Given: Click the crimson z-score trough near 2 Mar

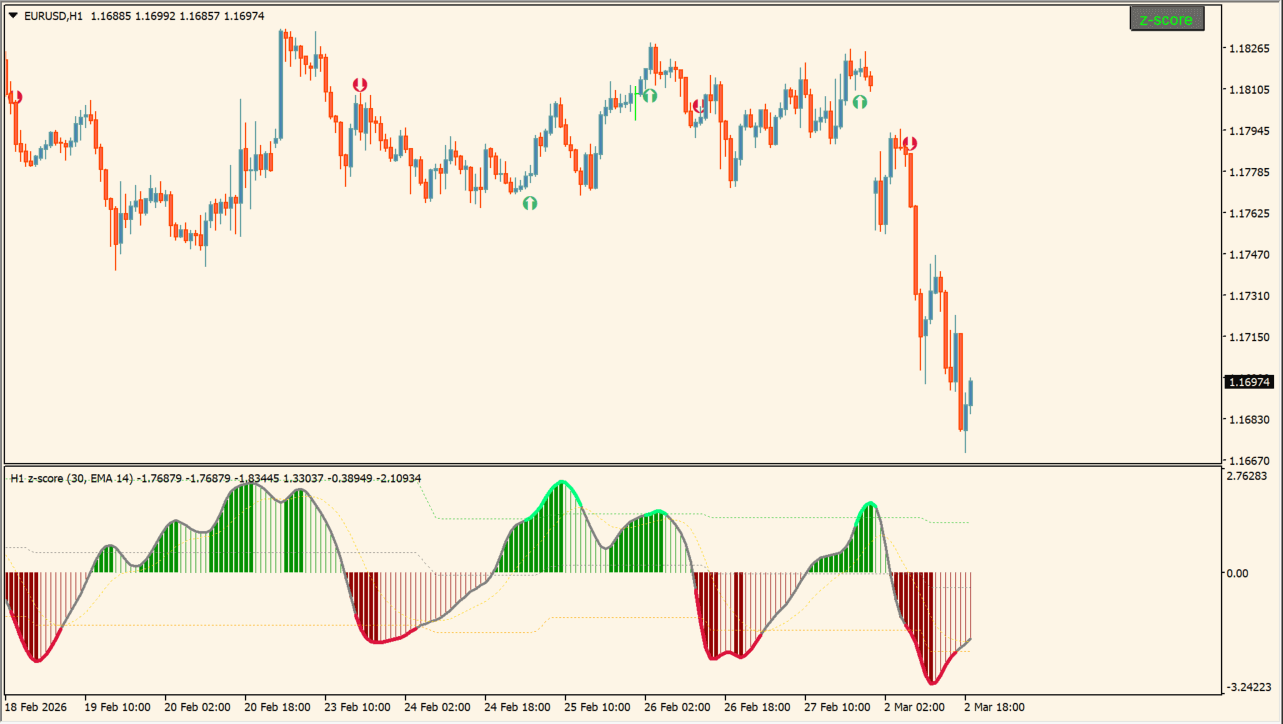Looking at the screenshot, I should point(933,682).
